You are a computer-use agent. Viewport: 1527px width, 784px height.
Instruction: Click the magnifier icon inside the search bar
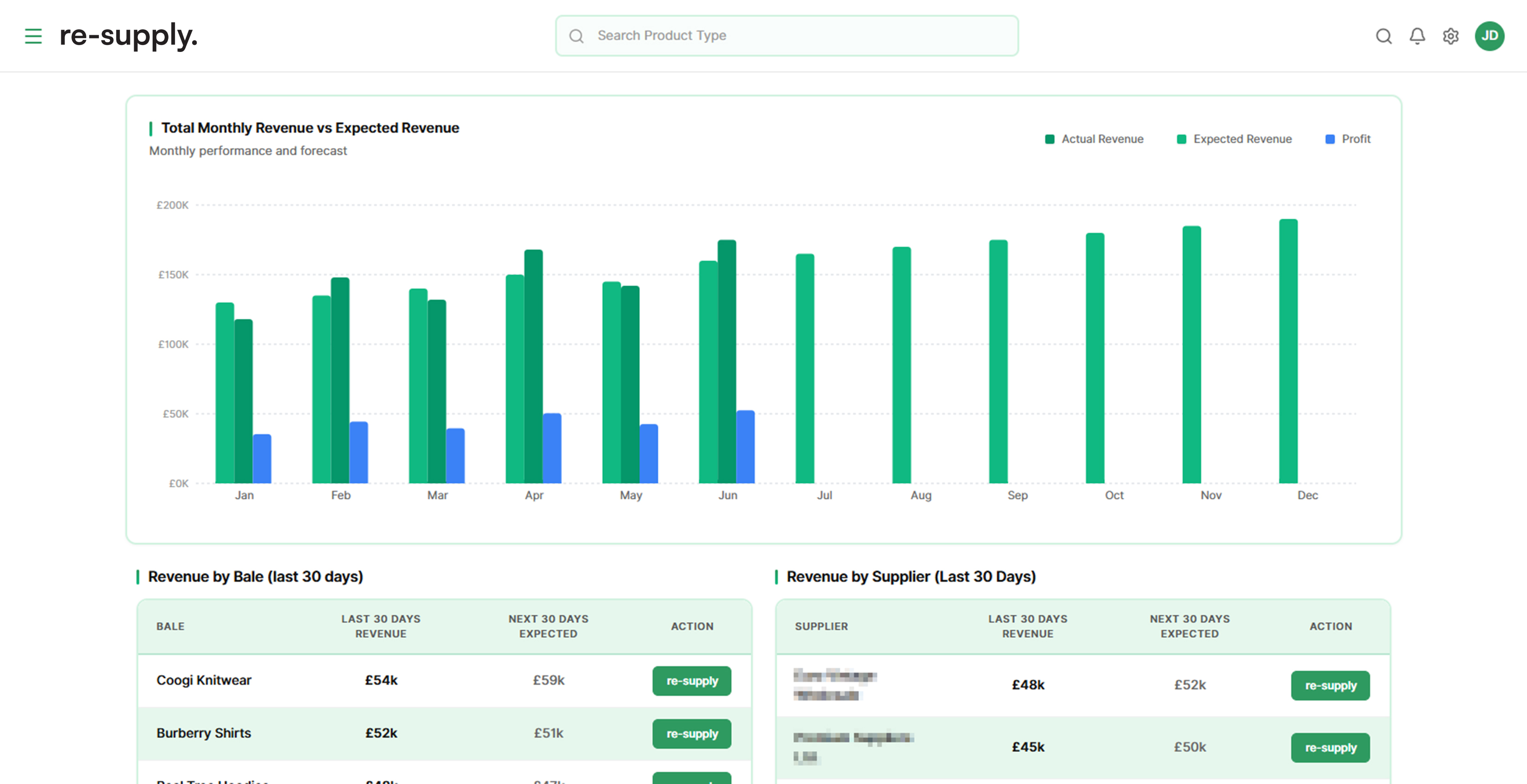(x=577, y=36)
